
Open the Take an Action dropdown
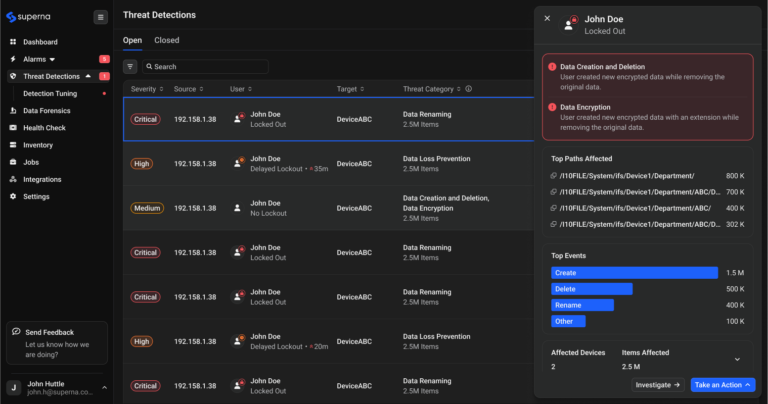pyautogui.click(x=723, y=385)
